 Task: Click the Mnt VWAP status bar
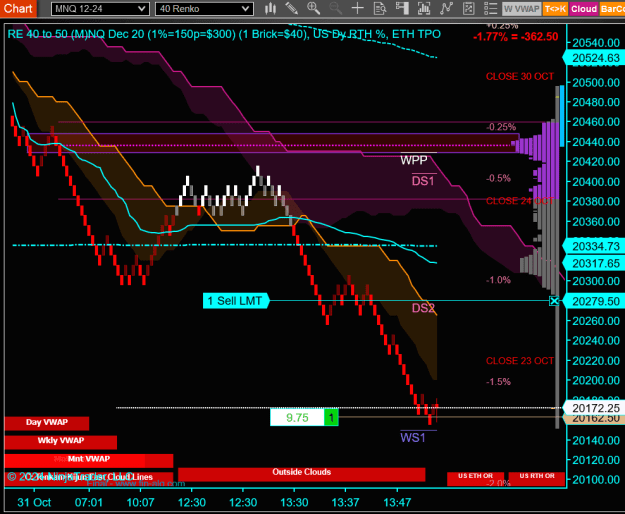click(88, 460)
